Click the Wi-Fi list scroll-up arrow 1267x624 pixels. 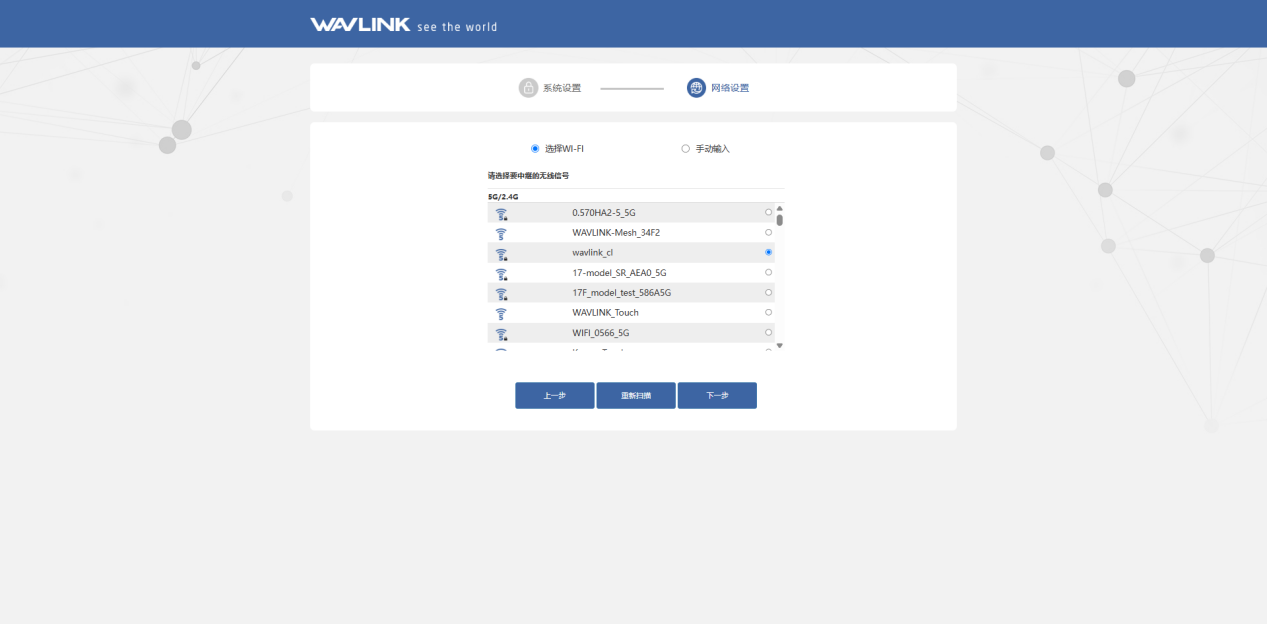click(780, 208)
